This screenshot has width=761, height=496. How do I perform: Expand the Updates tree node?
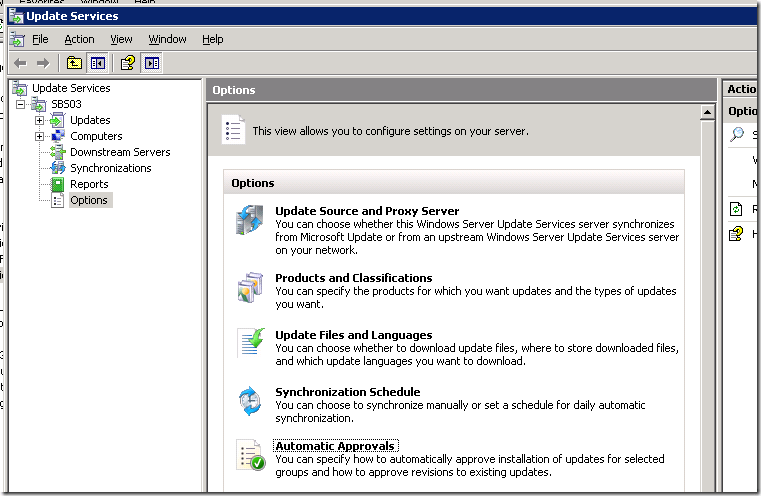pyautogui.click(x=39, y=120)
